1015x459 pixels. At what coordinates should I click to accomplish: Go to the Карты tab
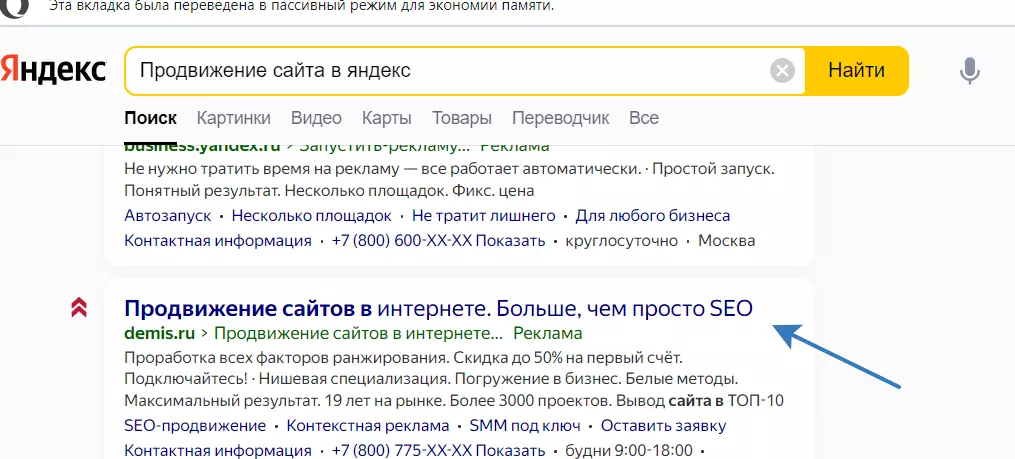click(x=386, y=118)
